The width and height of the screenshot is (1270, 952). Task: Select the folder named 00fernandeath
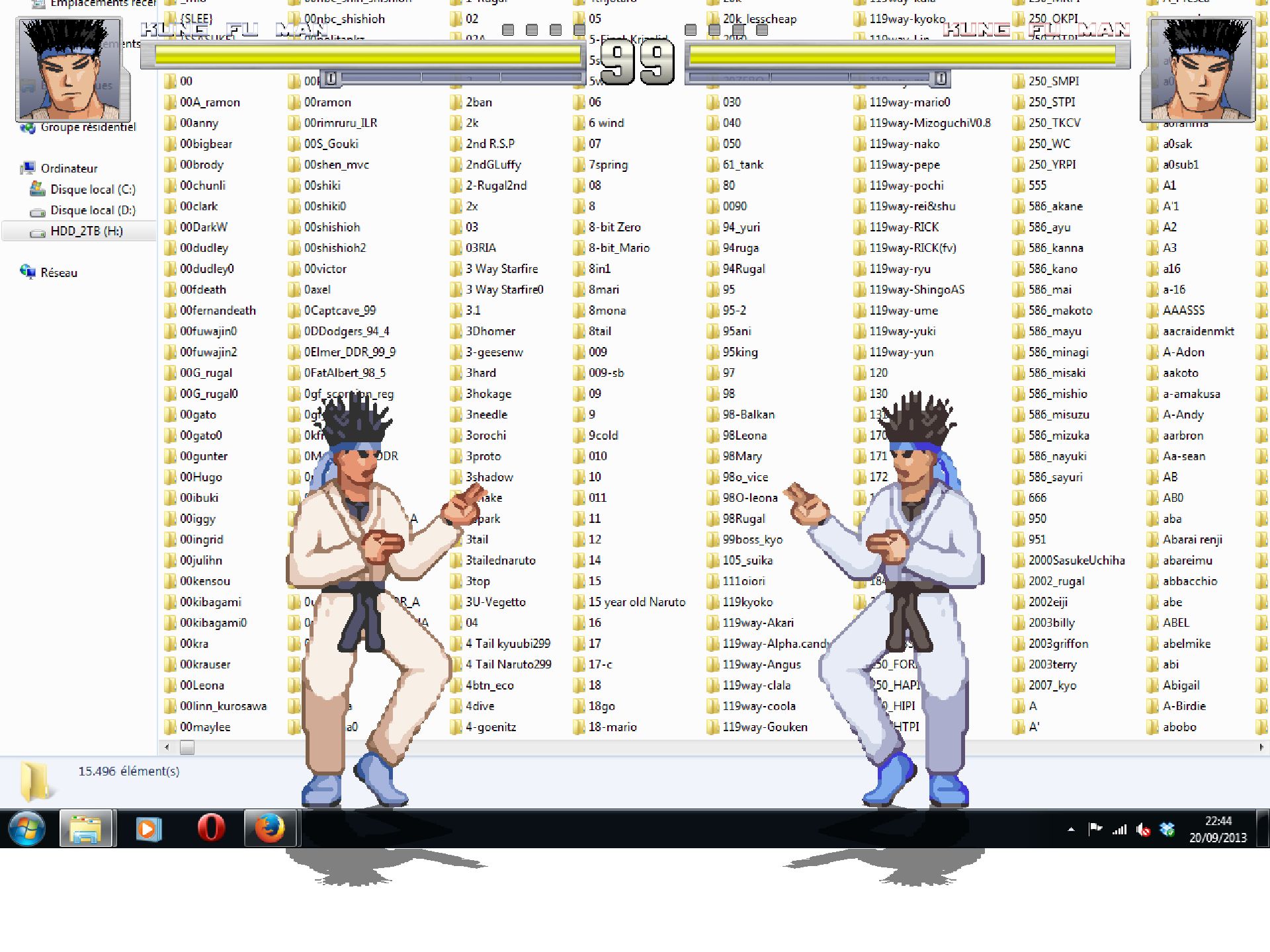(x=218, y=311)
